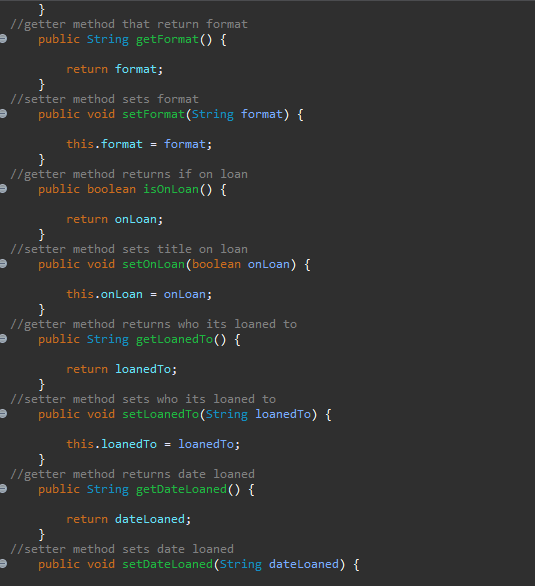Click 'String' return type of getLoanedTo

(108, 339)
